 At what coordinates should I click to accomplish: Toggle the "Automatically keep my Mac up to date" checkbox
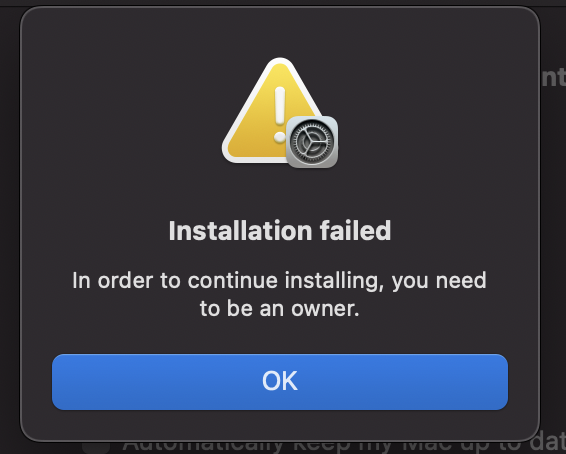[x=96, y=447]
